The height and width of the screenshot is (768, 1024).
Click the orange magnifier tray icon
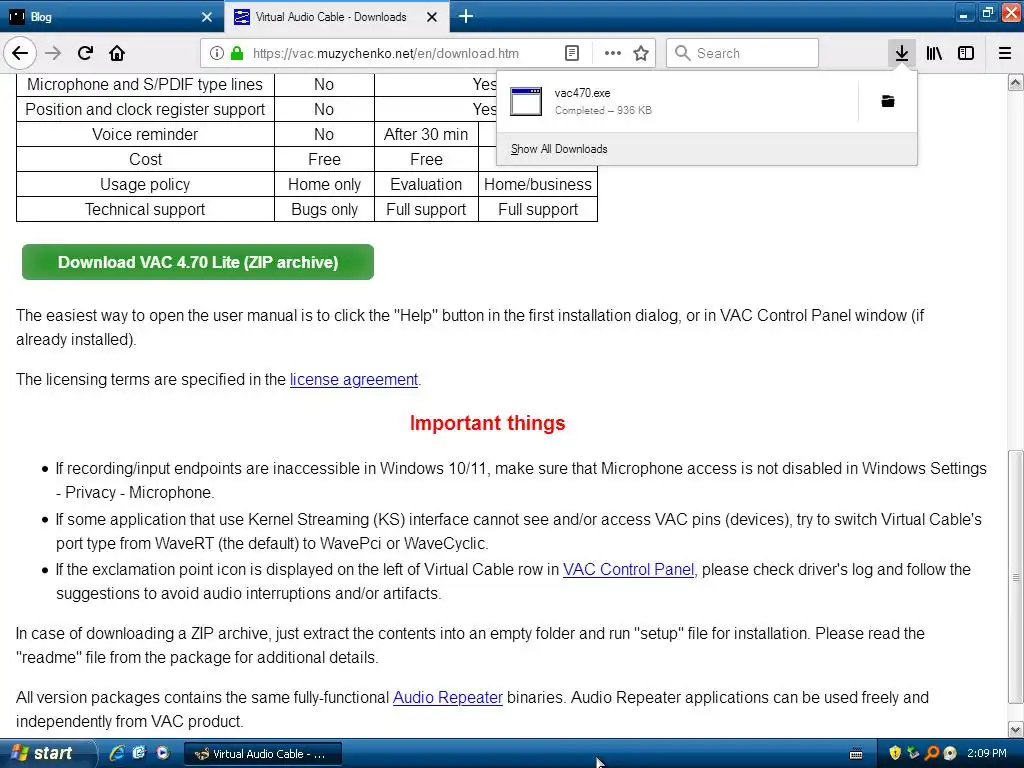932,753
